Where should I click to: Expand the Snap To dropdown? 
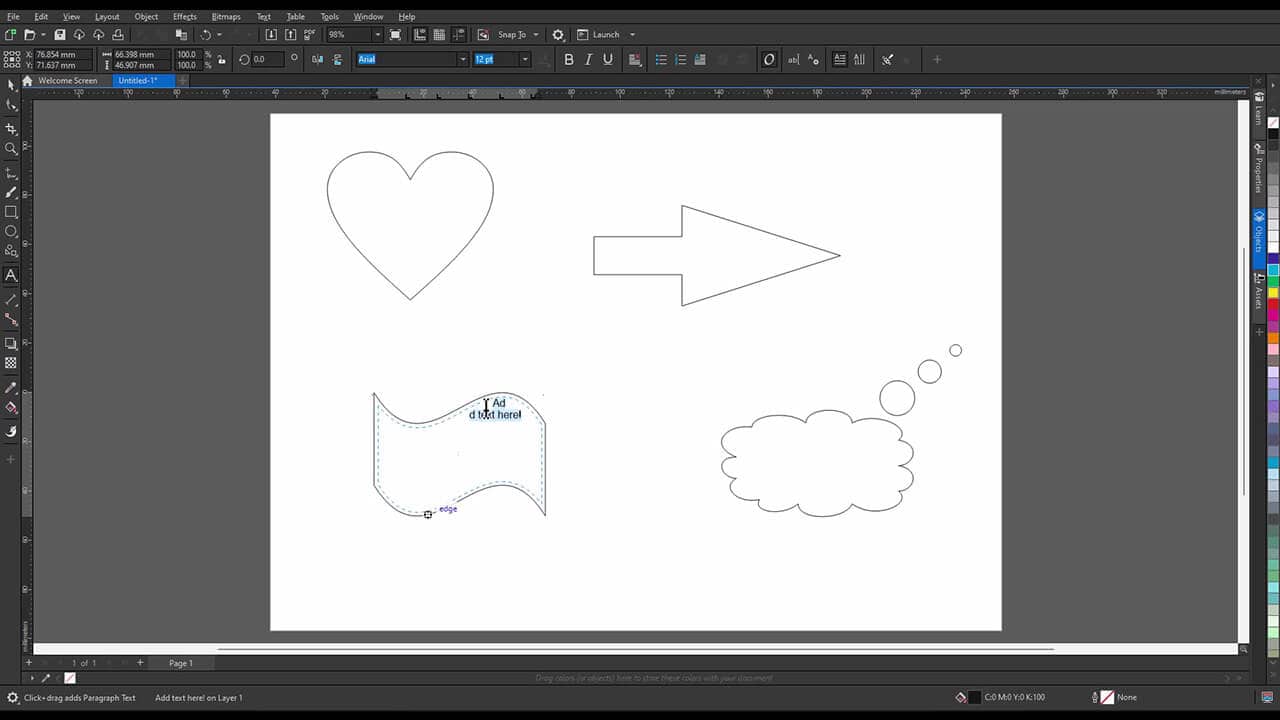coord(536,35)
